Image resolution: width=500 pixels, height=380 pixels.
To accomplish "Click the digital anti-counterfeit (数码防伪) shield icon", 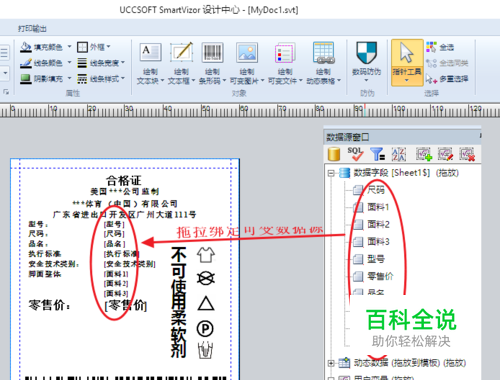I will coord(366,53).
